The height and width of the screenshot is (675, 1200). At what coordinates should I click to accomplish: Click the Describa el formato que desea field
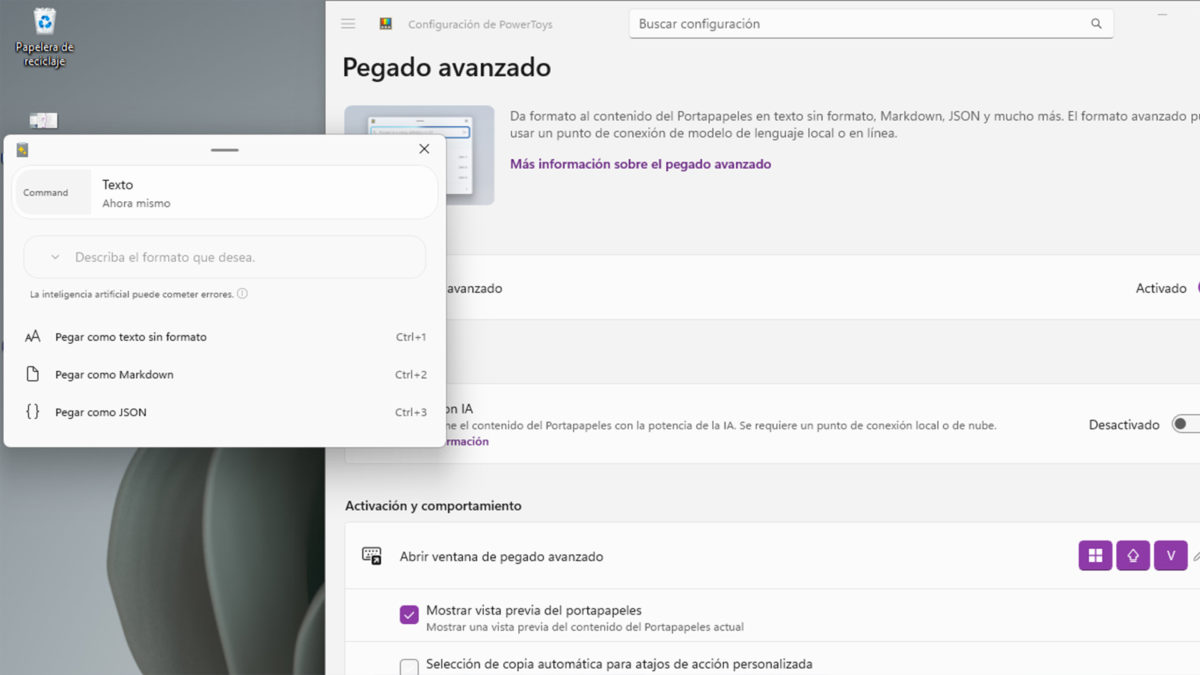225,257
